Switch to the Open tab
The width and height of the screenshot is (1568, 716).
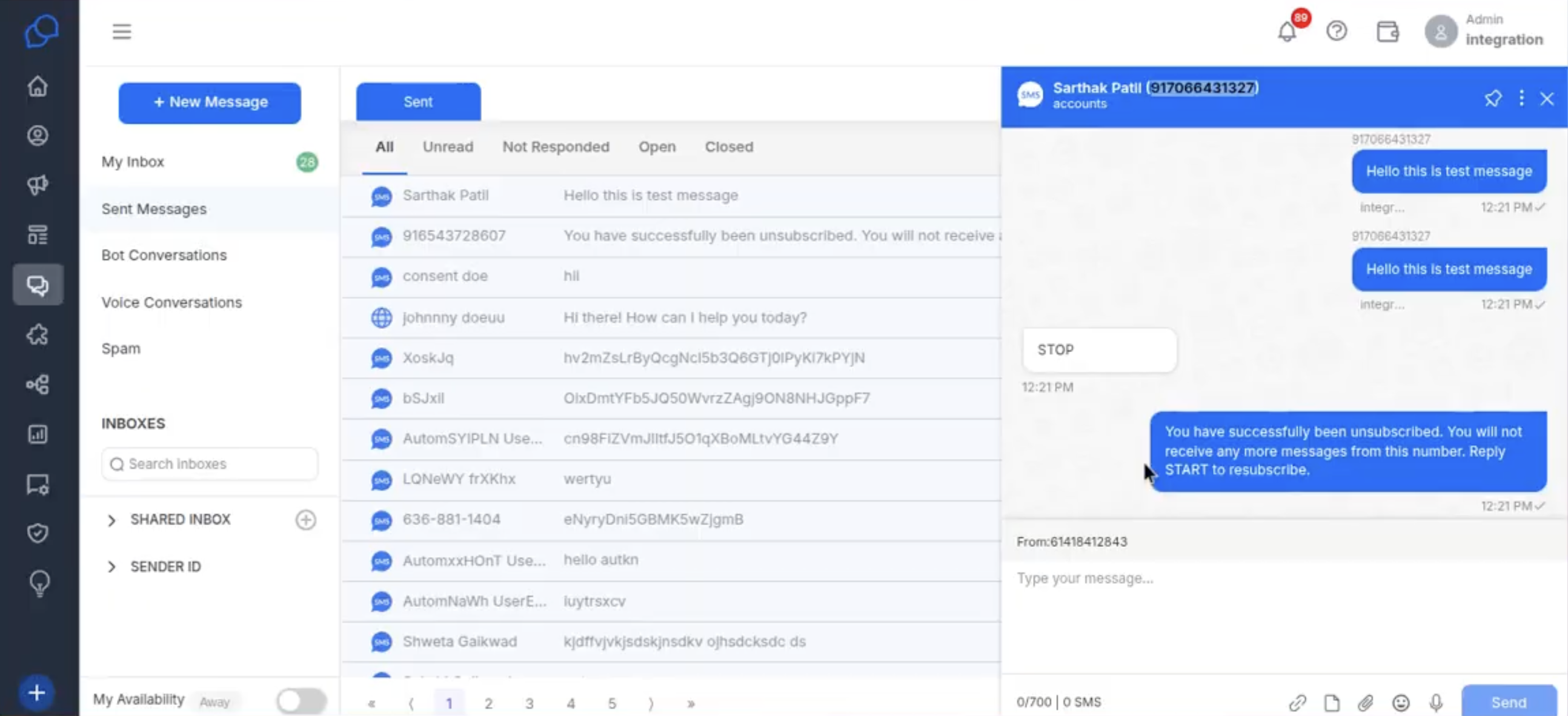[x=657, y=147]
